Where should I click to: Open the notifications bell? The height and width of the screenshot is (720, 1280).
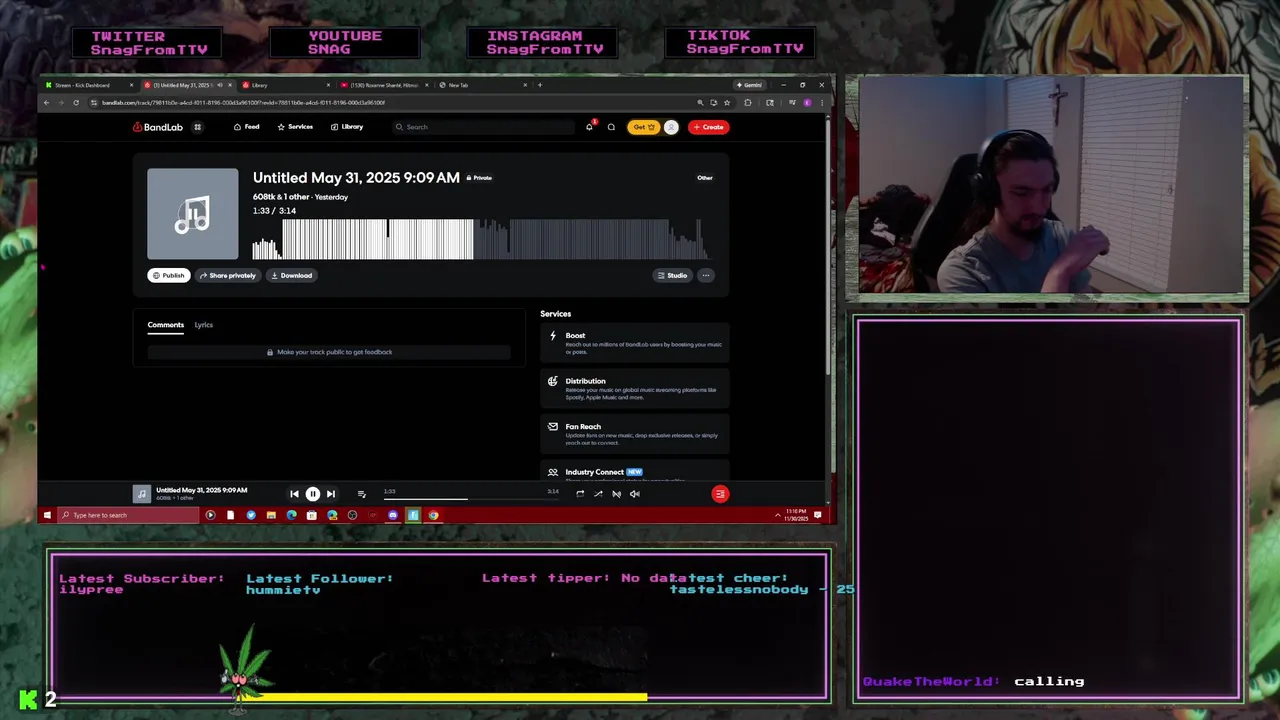589,127
